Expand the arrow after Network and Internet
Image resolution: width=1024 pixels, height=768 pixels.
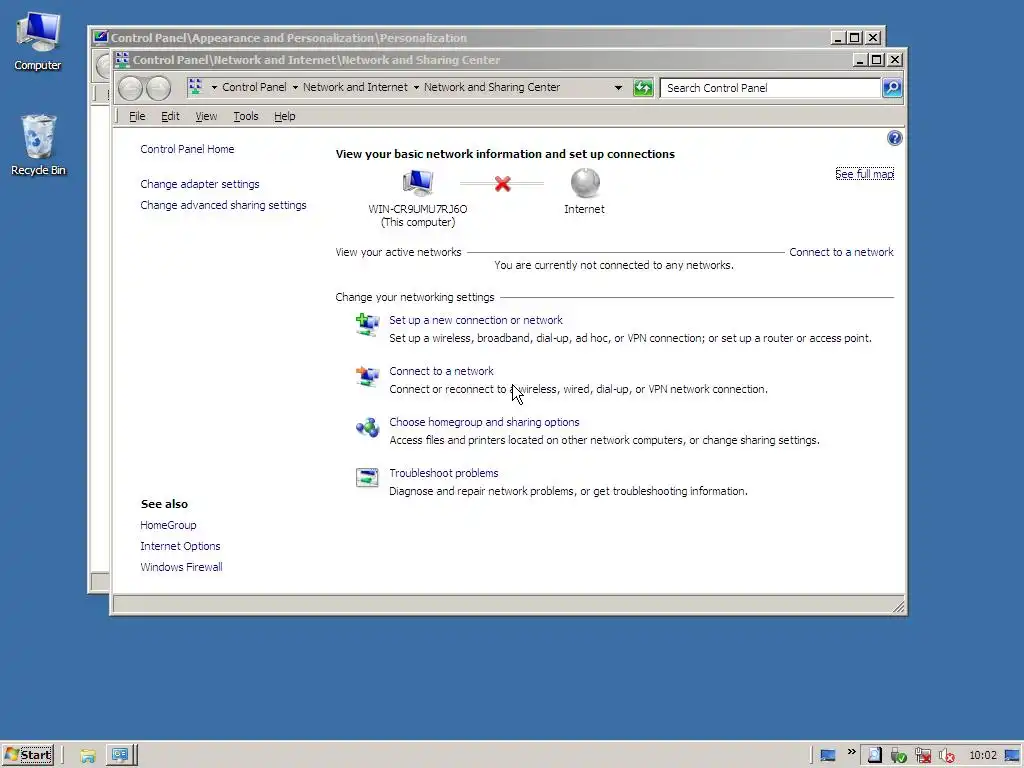(x=416, y=88)
